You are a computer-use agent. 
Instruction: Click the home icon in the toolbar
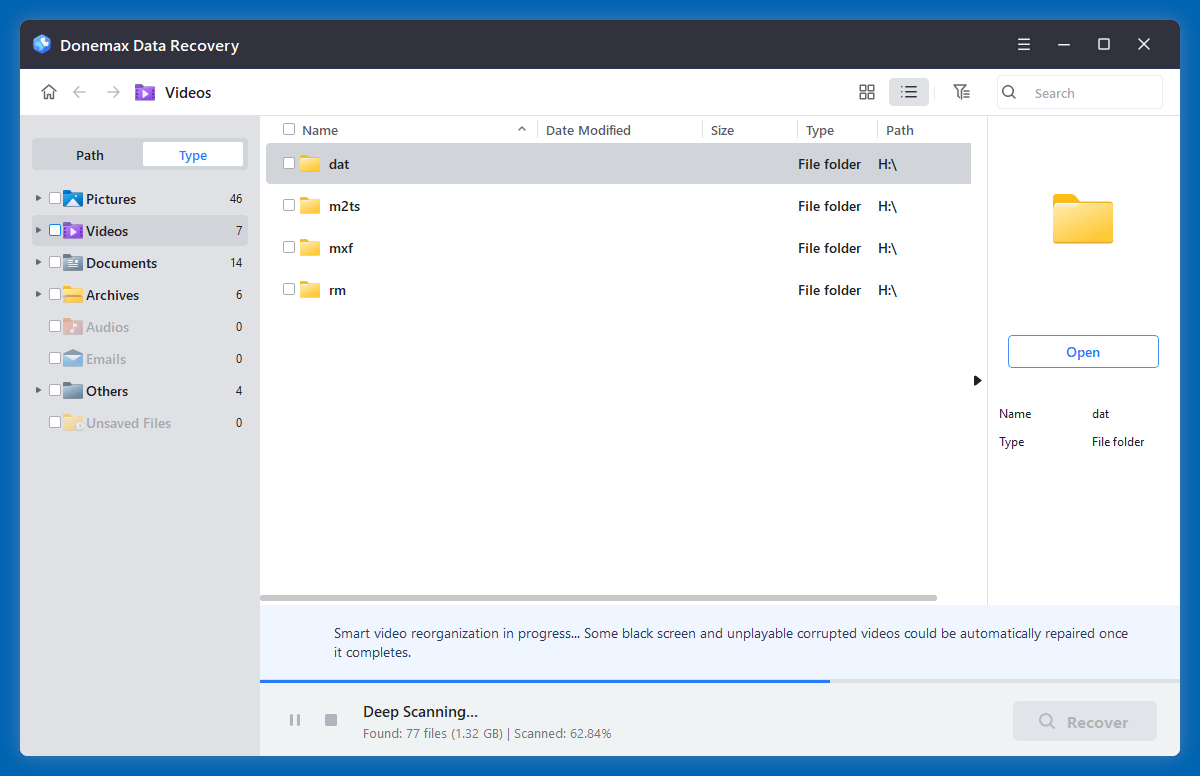click(x=48, y=91)
